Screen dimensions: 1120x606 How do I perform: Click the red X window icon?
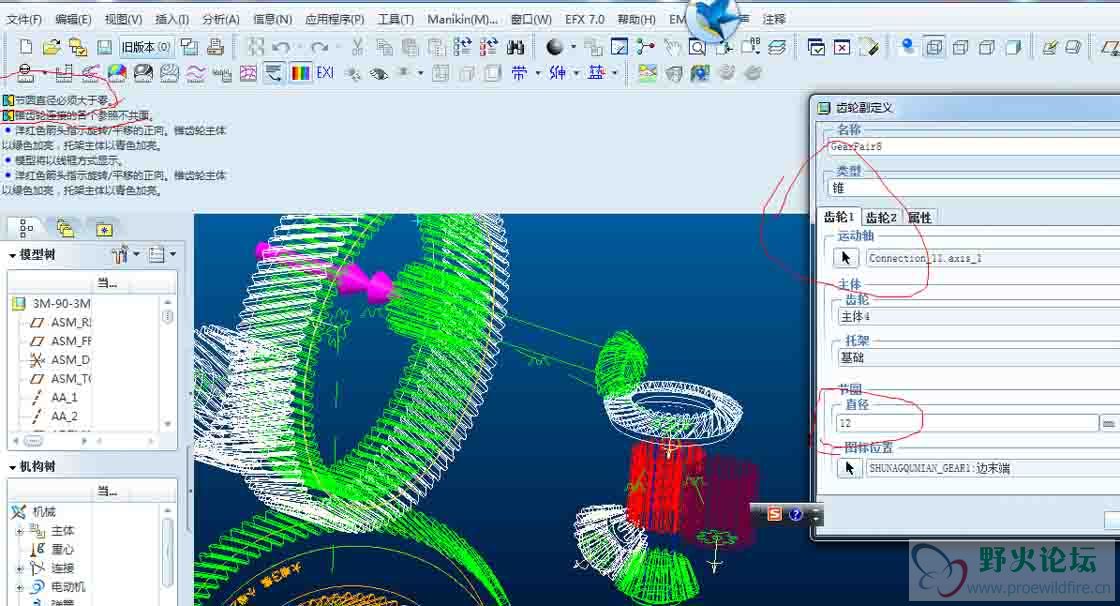(x=842, y=47)
